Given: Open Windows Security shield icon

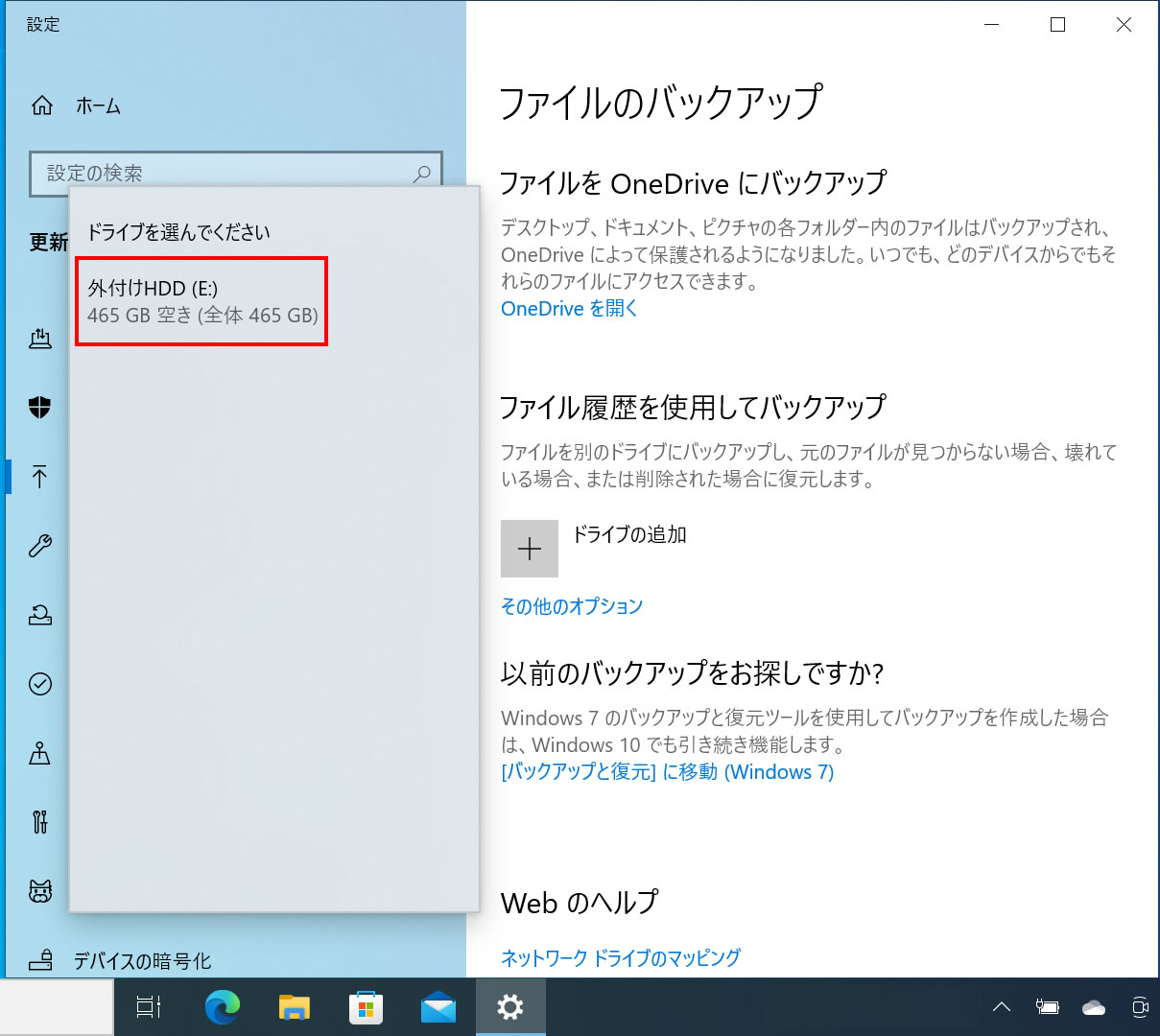Looking at the screenshot, I should pos(40,408).
